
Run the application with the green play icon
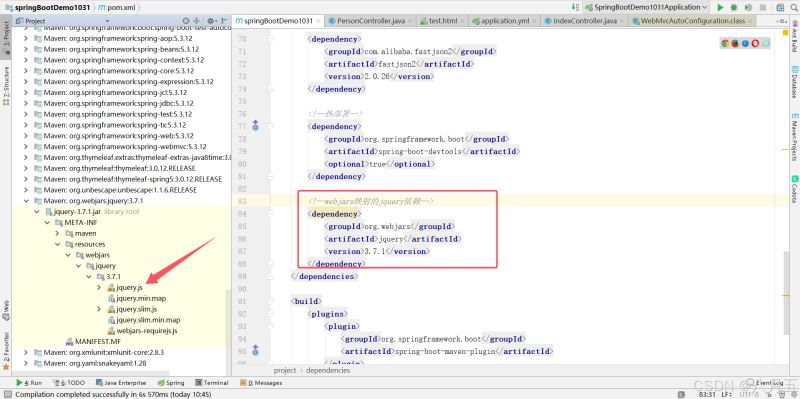tap(720, 7)
